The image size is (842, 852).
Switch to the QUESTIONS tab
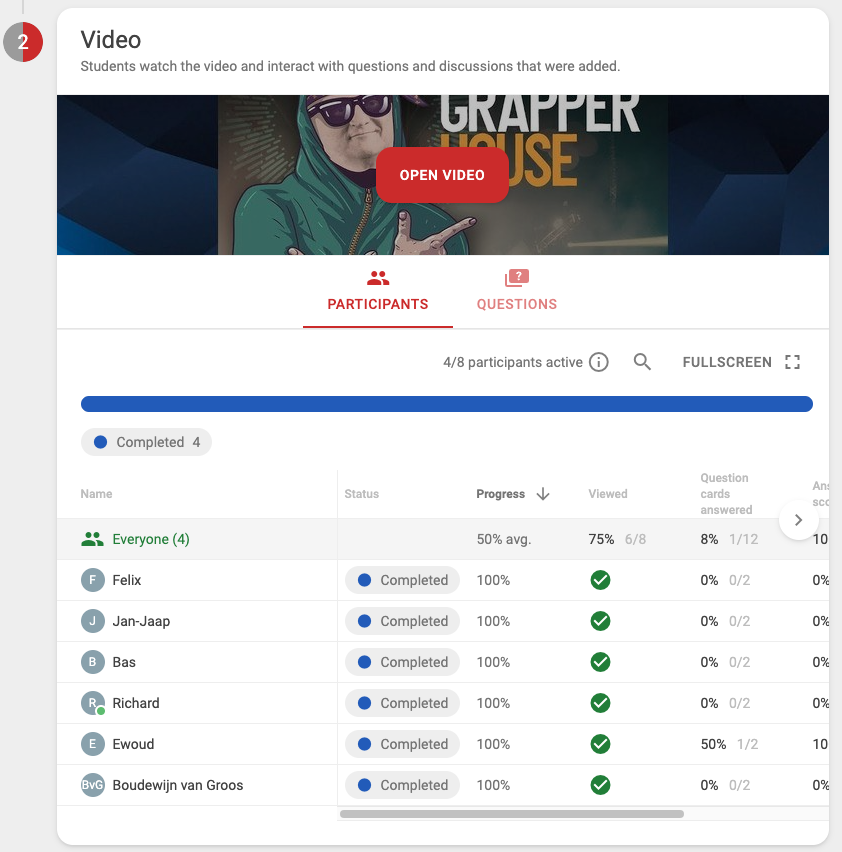pos(517,292)
